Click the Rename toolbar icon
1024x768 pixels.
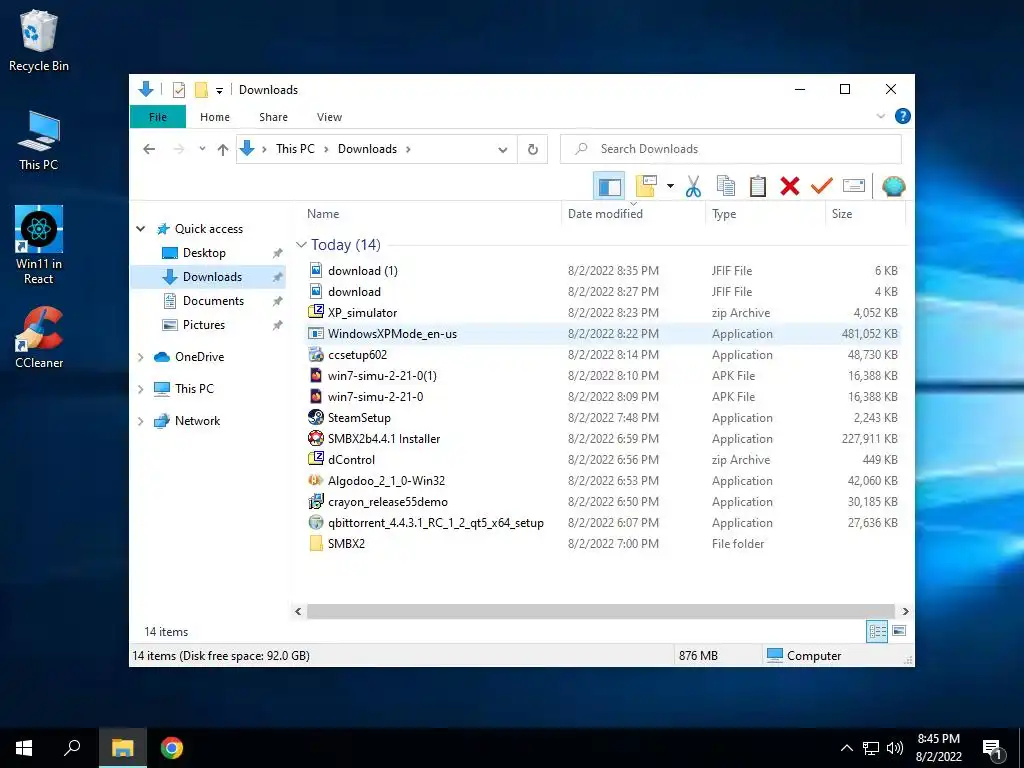tap(854, 186)
